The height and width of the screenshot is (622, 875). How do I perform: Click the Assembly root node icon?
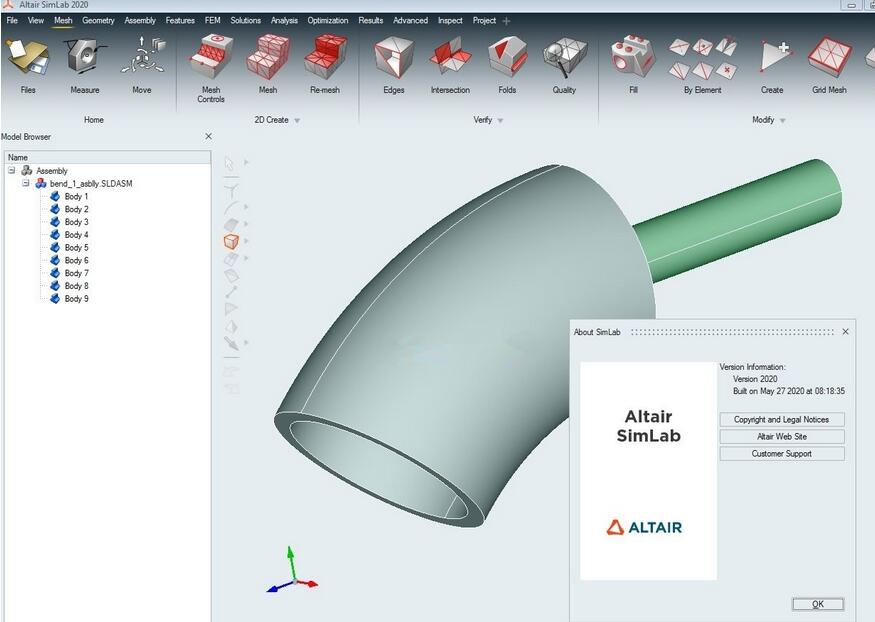point(27,170)
